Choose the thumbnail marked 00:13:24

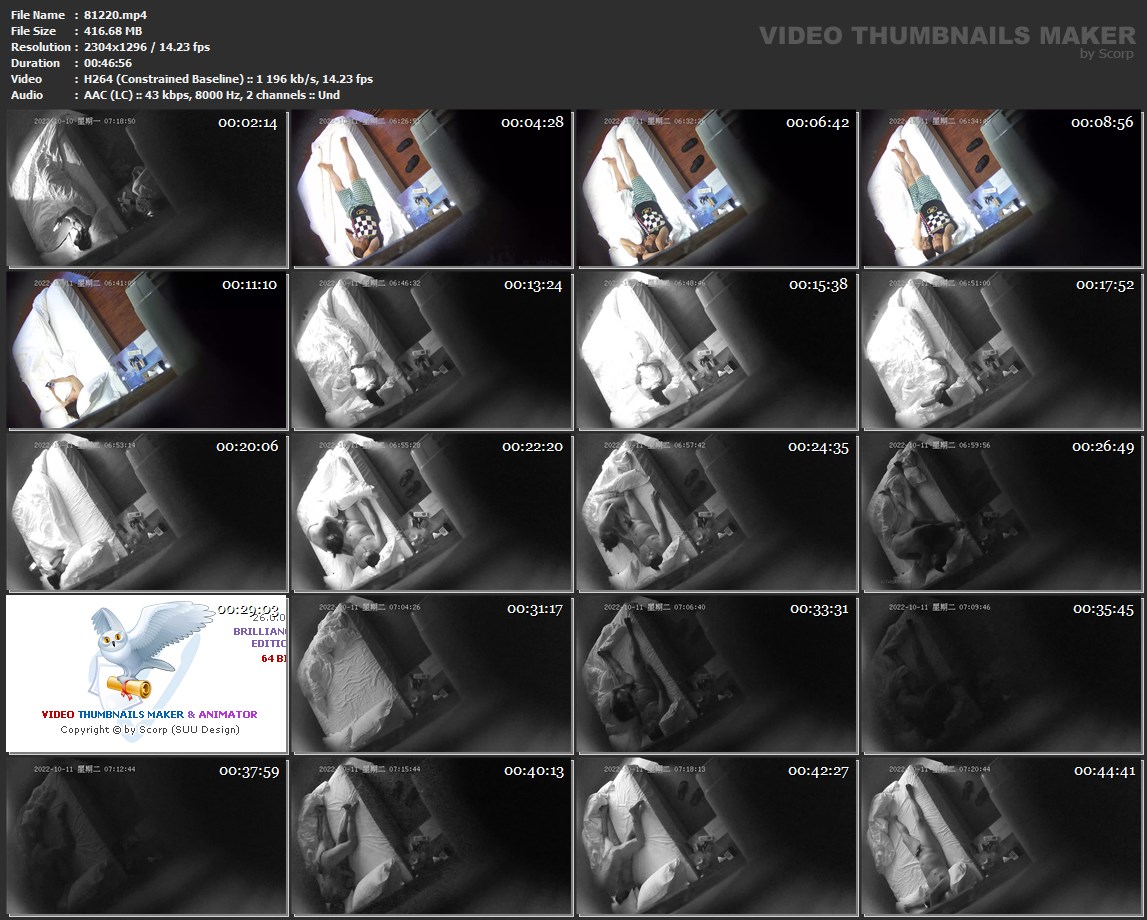tap(432, 350)
